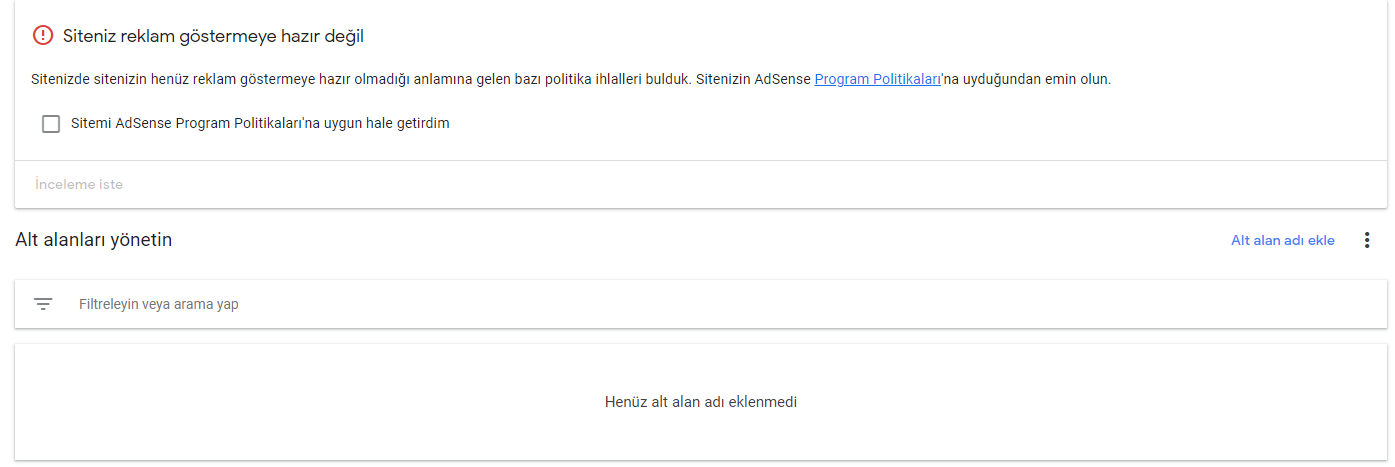Click the gray gap below the filter bar
This screenshot has width=1395, height=467.
(701, 336)
